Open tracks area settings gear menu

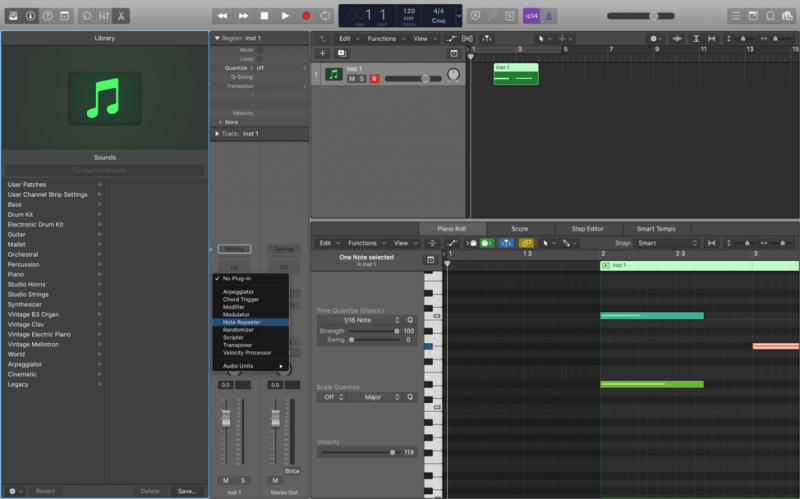click(655, 38)
